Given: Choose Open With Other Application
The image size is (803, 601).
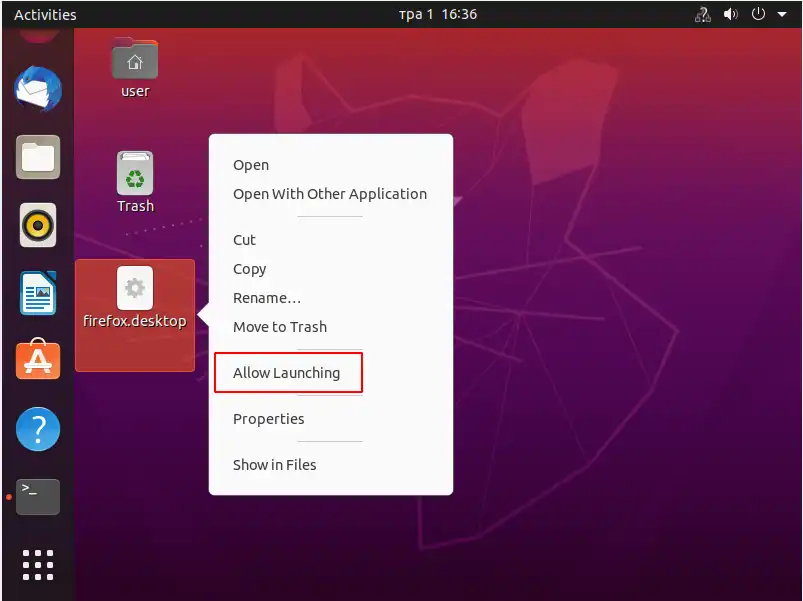Looking at the screenshot, I should 330,193.
